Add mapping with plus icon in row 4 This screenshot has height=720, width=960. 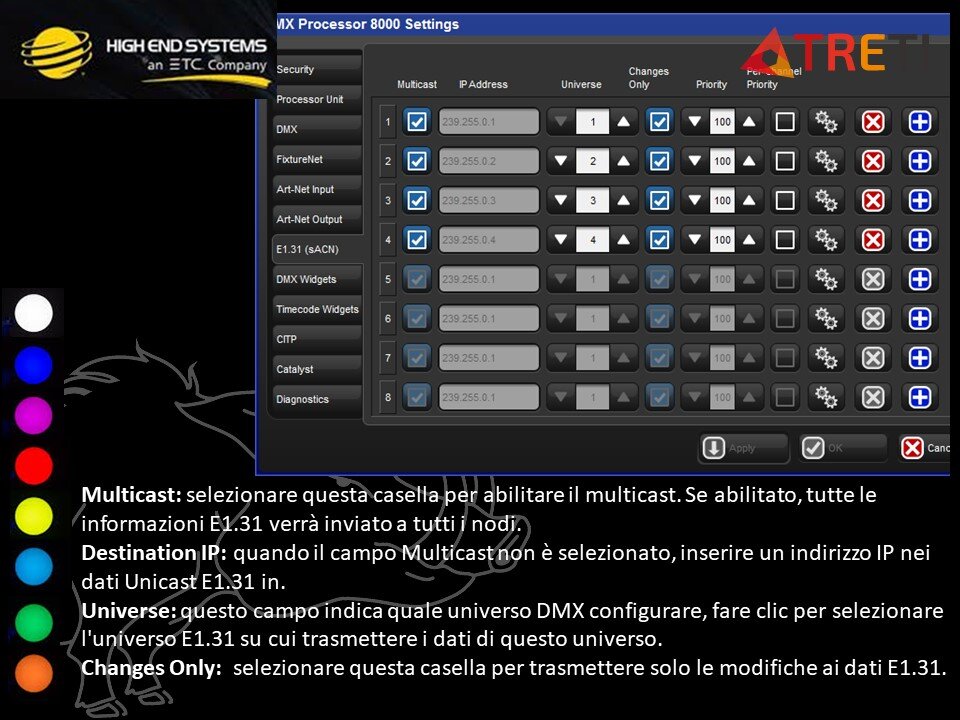[x=920, y=240]
